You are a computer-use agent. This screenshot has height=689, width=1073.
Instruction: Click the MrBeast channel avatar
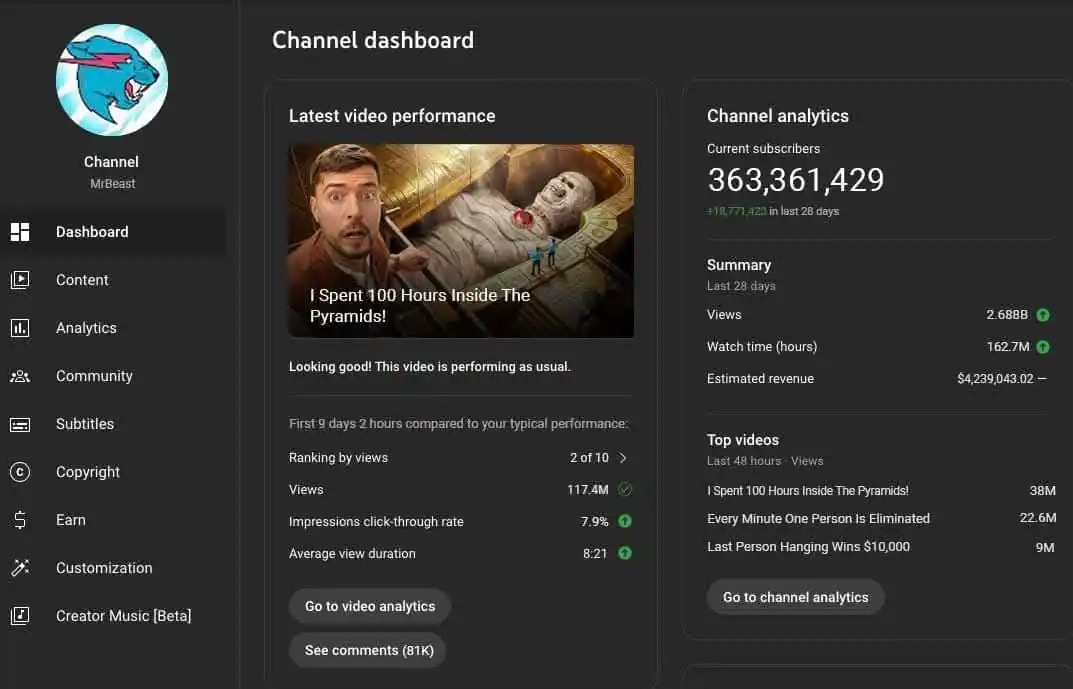pos(112,81)
